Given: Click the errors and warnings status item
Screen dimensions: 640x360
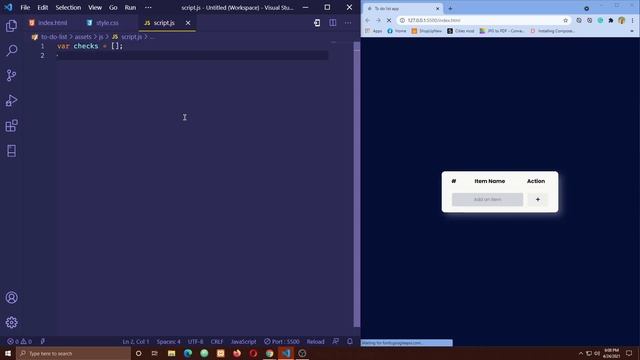Looking at the screenshot, I should pyautogui.click(x=19, y=341).
